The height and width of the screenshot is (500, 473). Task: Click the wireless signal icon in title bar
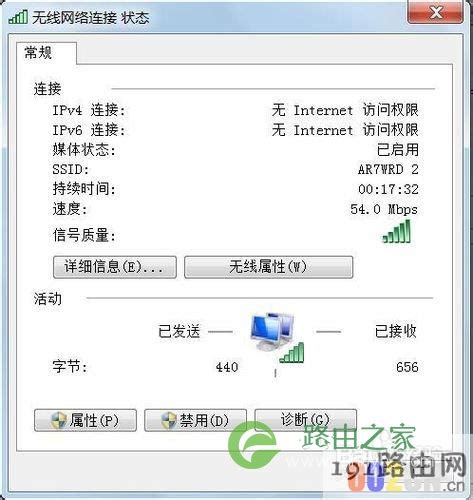(x=18, y=17)
